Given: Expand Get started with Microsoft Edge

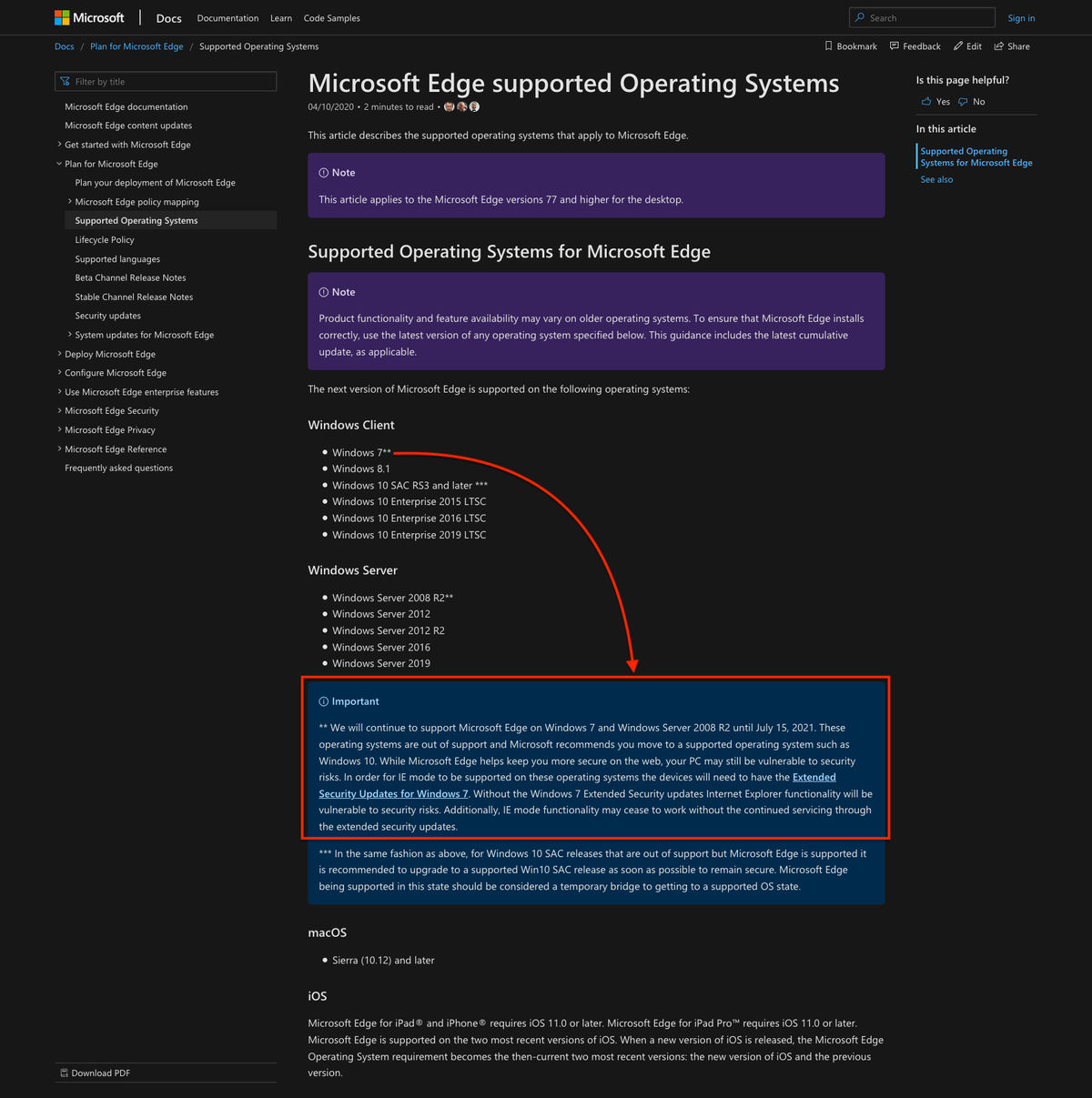Looking at the screenshot, I should point(59,144).
